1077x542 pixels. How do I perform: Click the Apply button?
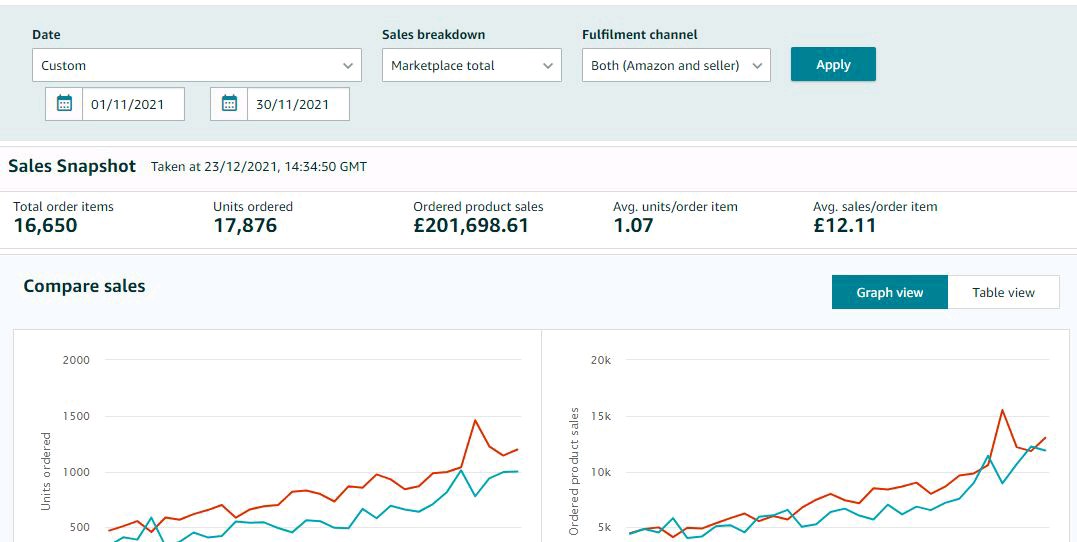833,64
